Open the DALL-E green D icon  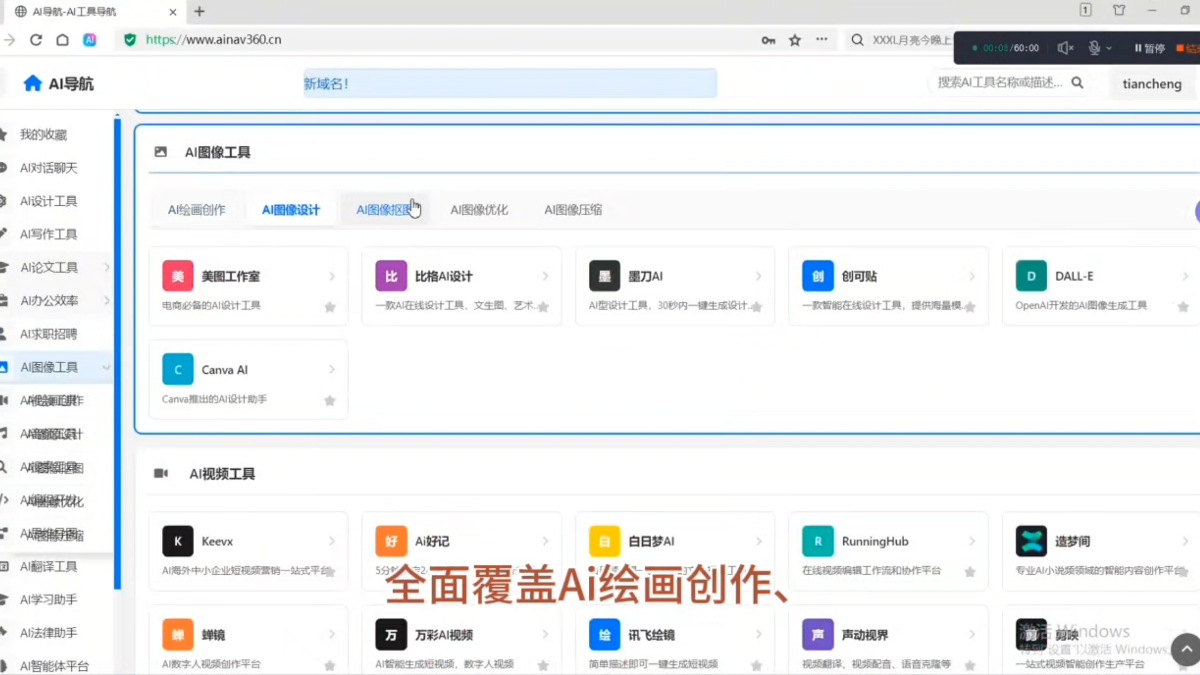coord(1031,276)
